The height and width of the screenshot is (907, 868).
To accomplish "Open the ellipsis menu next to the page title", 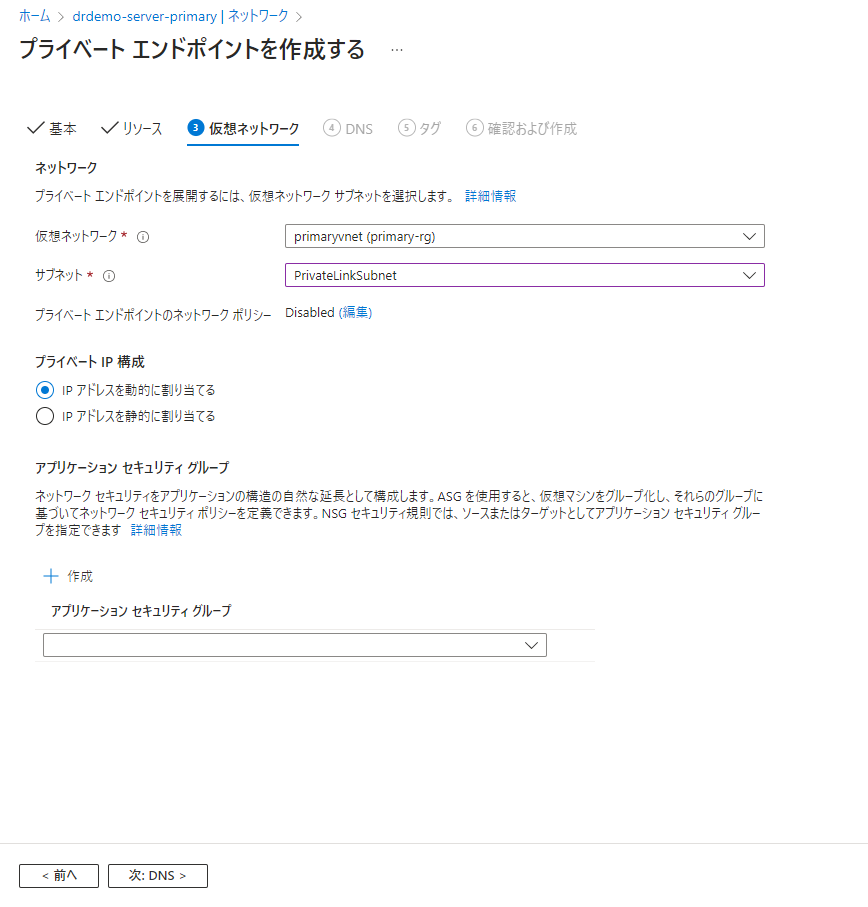I will click(x=397, y=50).
